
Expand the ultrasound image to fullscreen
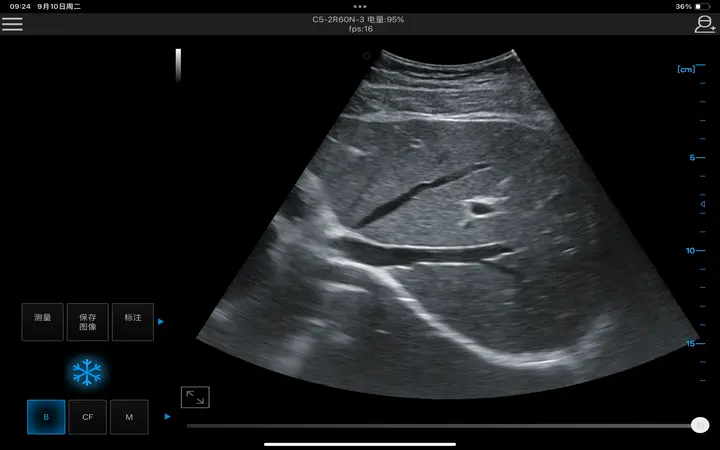(195, 397)
